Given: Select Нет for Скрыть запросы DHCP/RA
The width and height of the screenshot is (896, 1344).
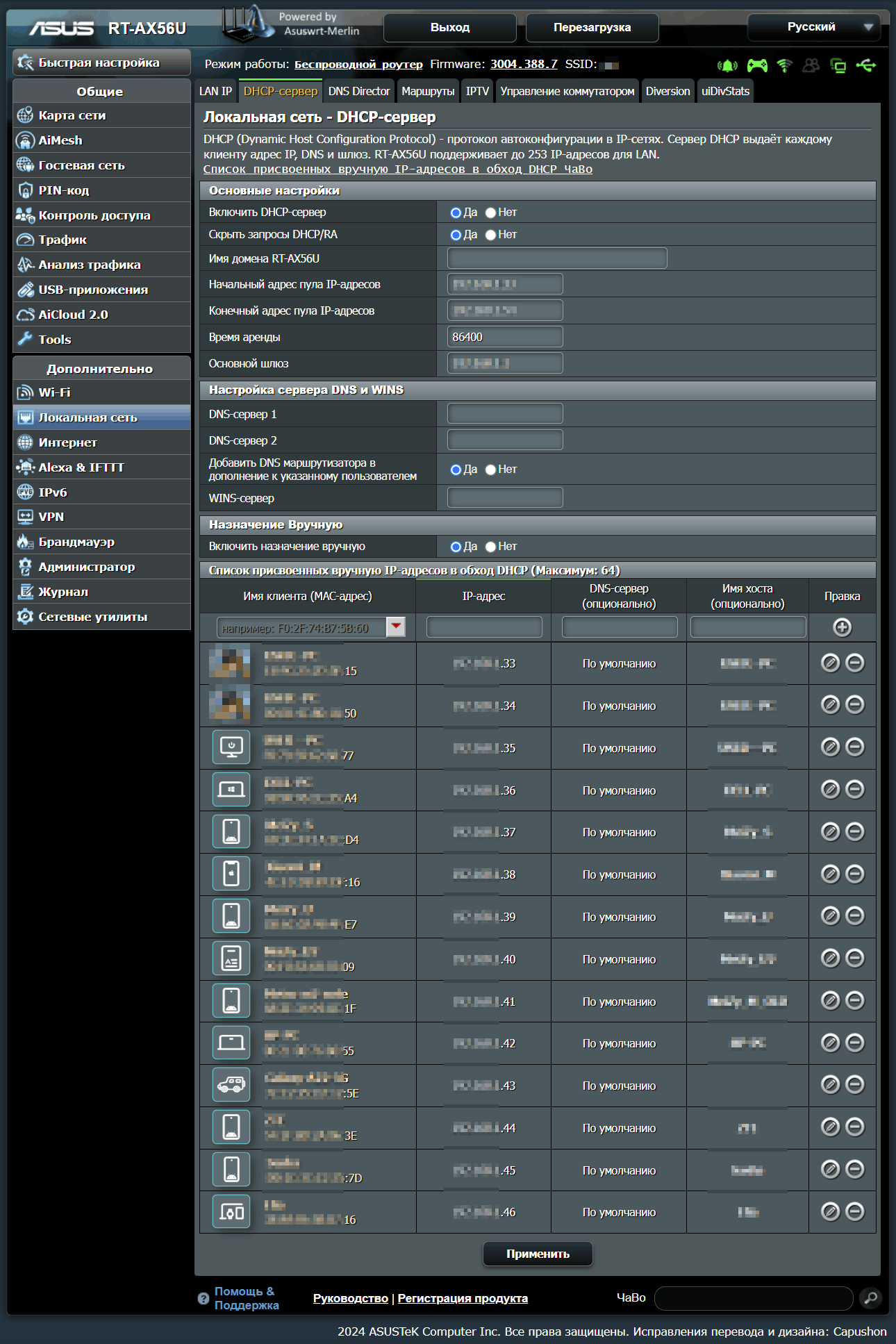Looking at the screenshot, I should point(490,235).
